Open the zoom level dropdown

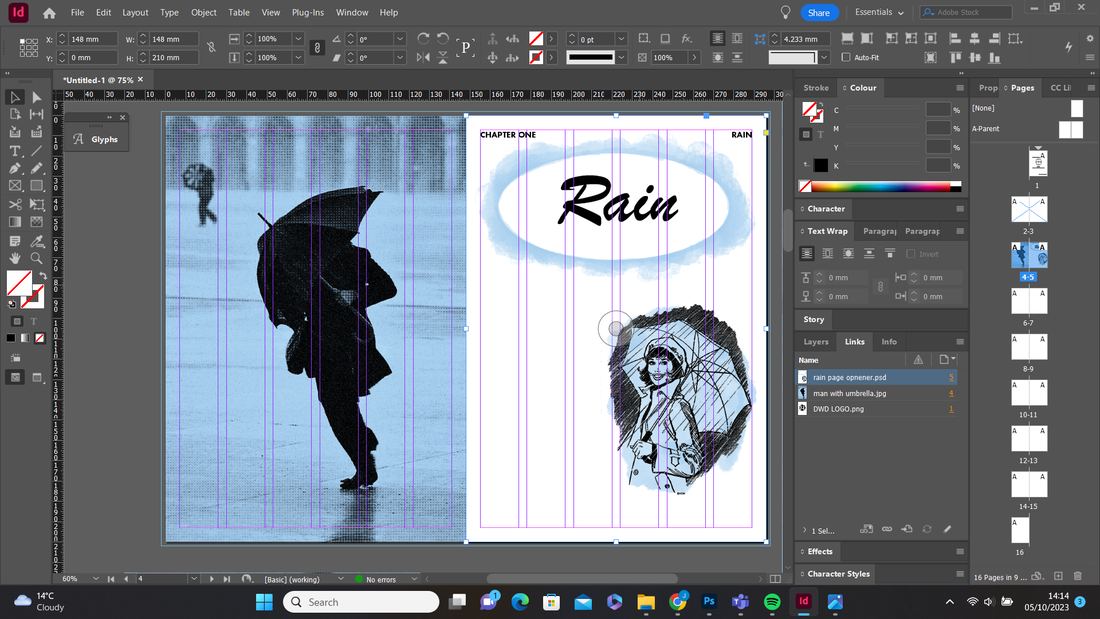pos(95,579)
